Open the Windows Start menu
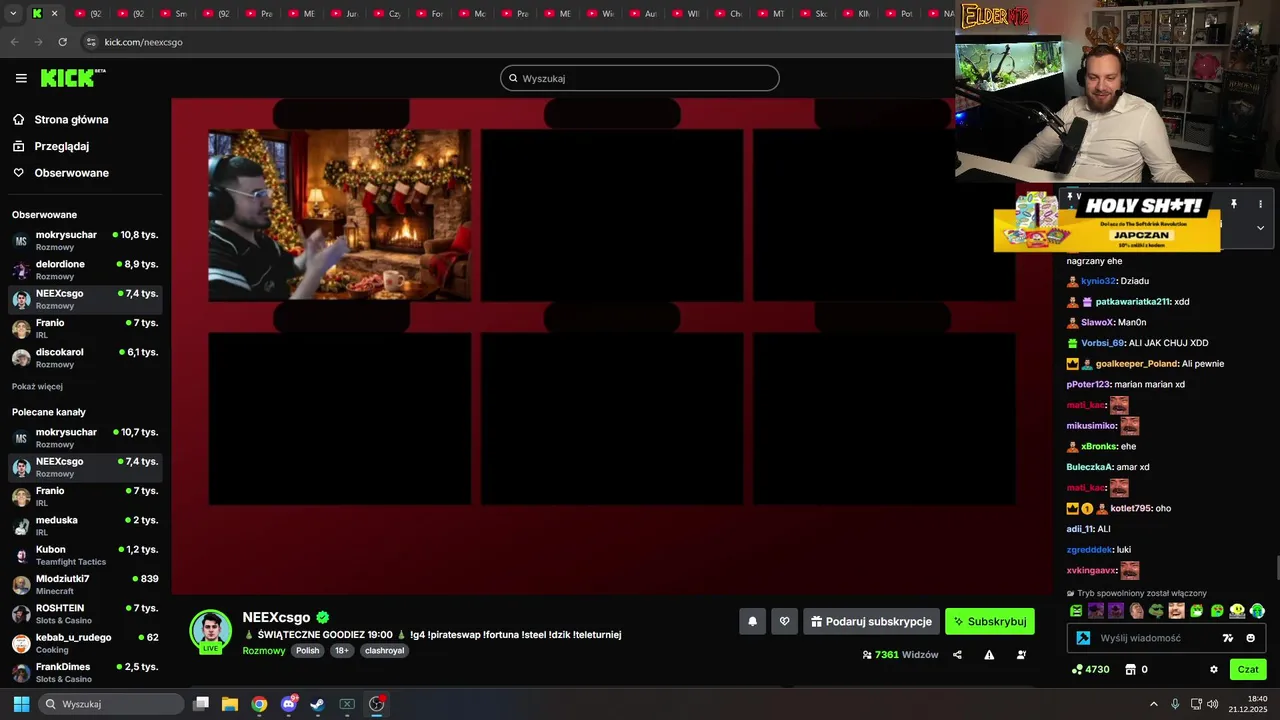1280x720 pixels. click(21, 704)
